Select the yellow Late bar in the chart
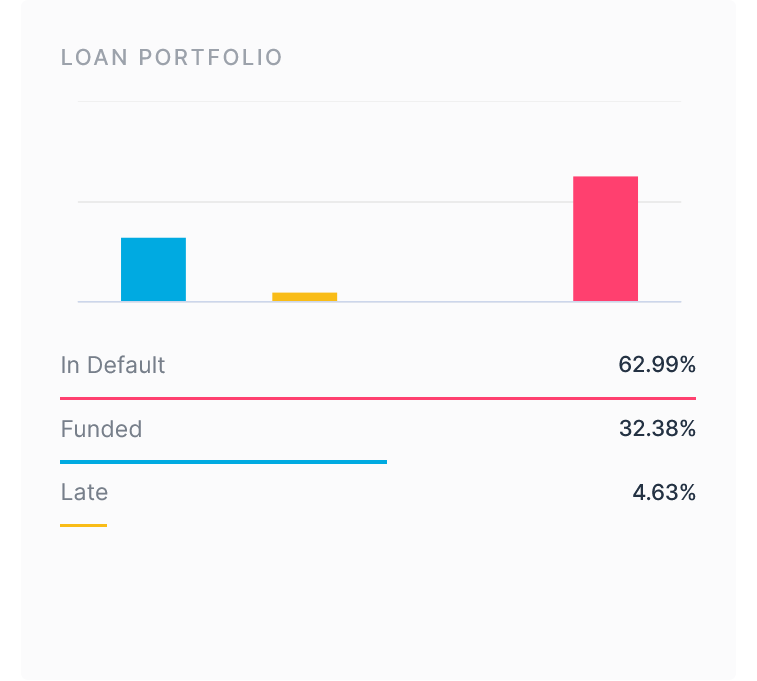The width and height of the screenshot is (757, 681). click(304, 296)
